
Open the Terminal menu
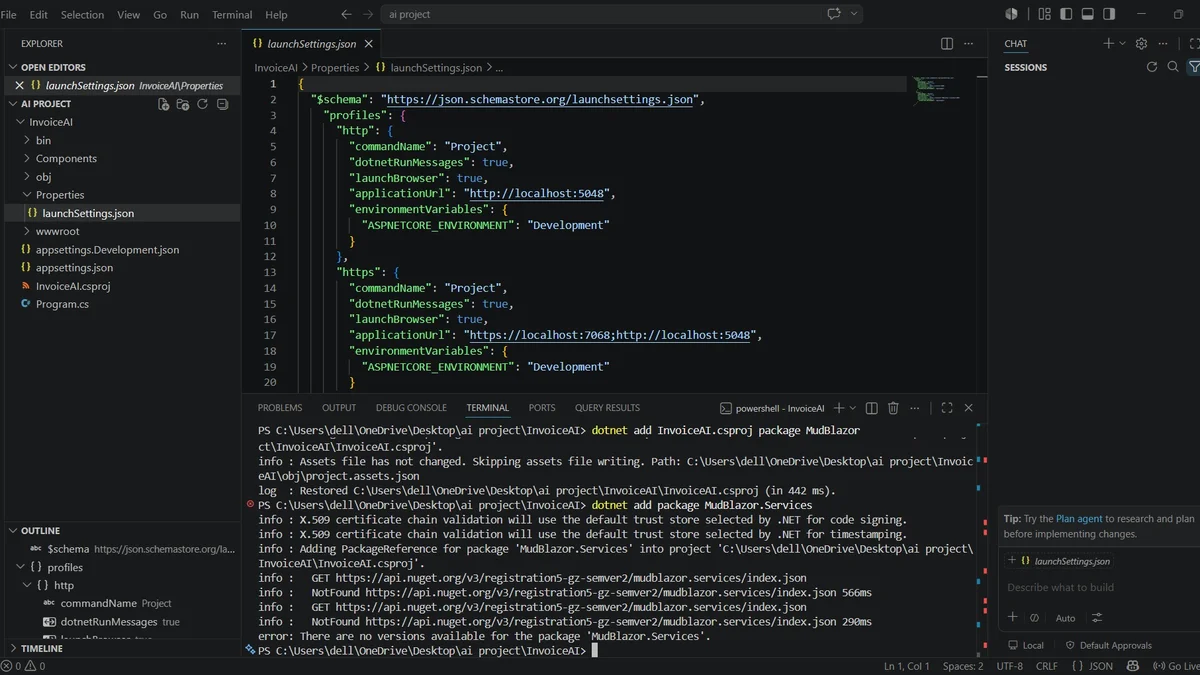coord(232,15)
